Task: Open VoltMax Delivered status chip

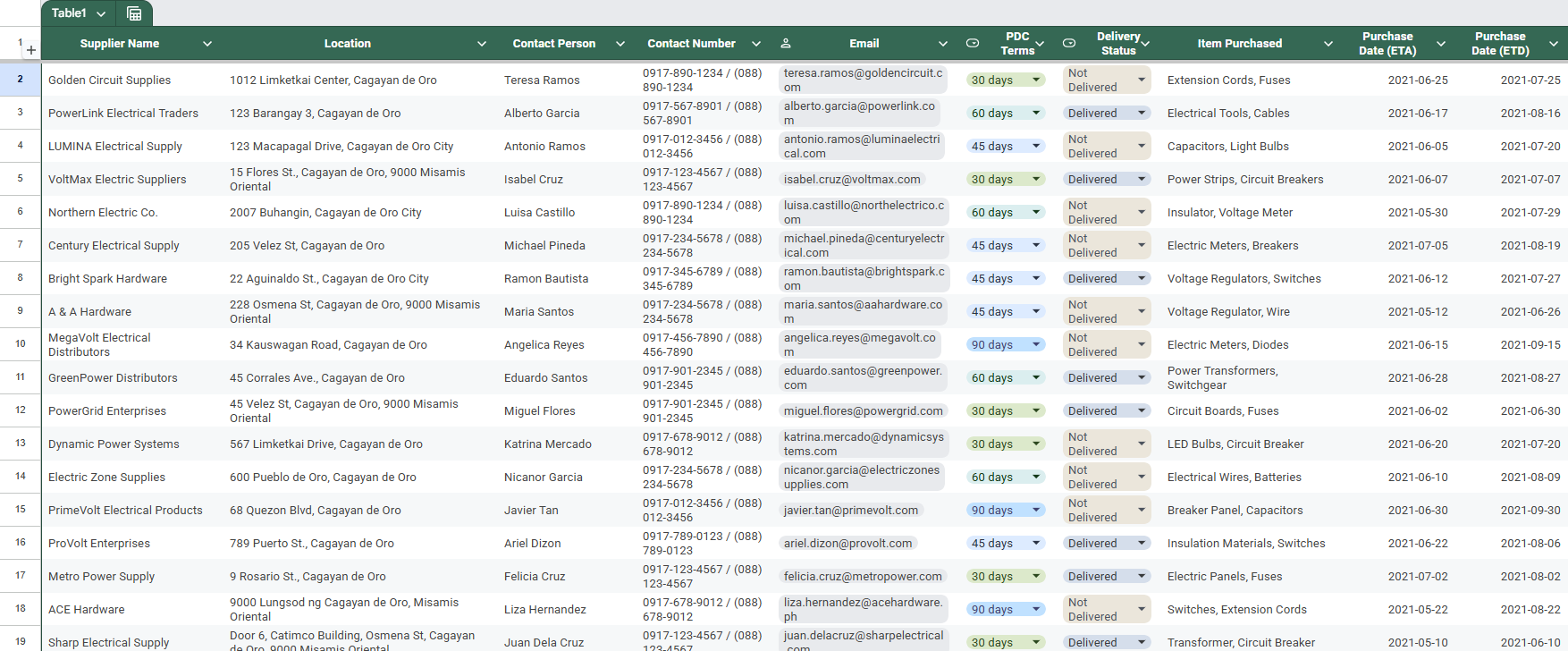Action: [1107, 179]
